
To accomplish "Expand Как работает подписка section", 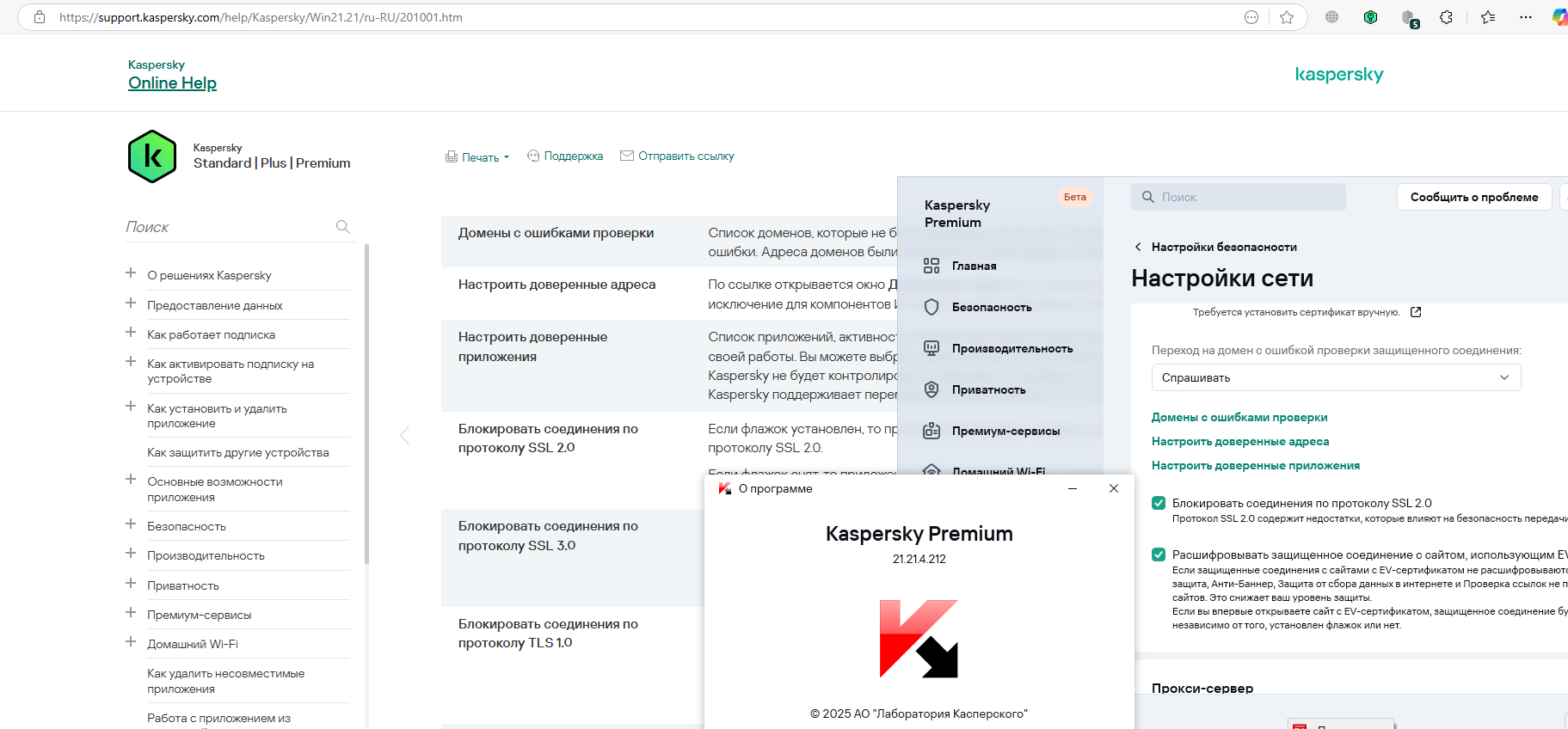I will pyautogui.click(x=131, y=333).
